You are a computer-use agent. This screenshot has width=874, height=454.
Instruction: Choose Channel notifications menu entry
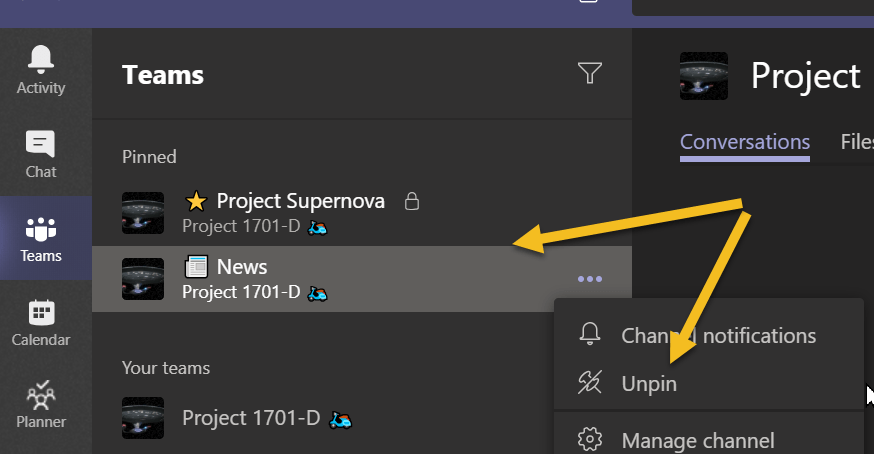[718, 336]
